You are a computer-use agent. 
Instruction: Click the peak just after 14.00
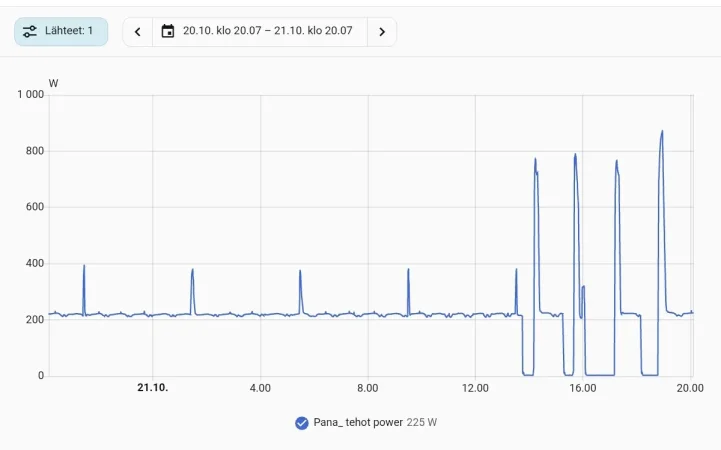tap(536, 160)
